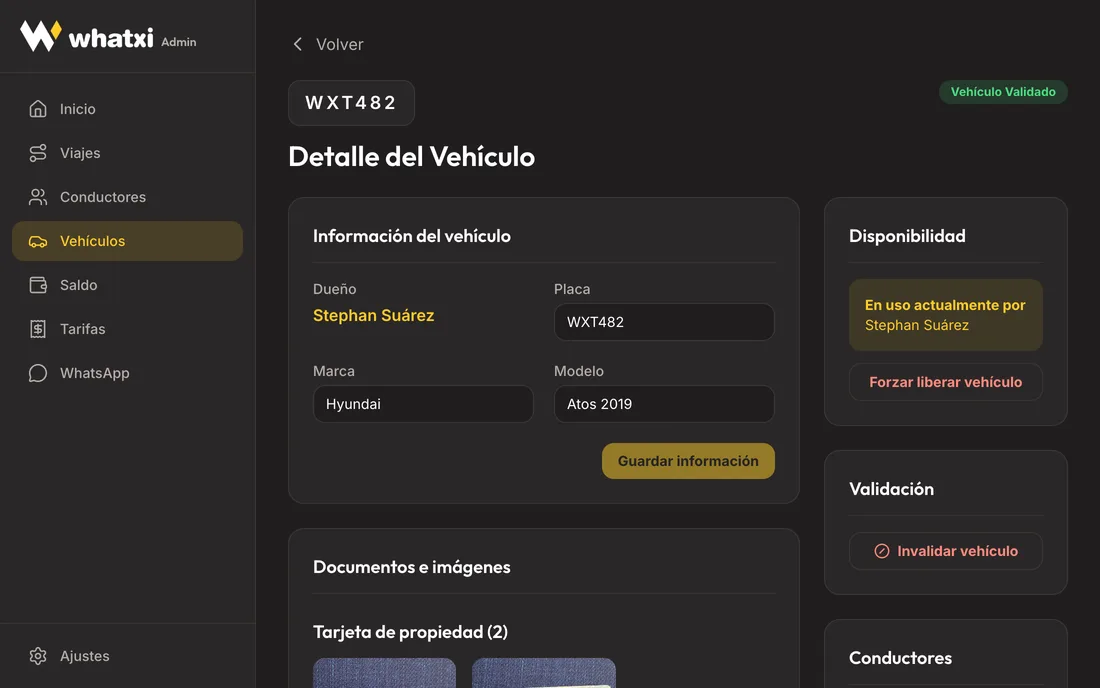Screen dimensions: 1100x688
Task: Click the Admin label beside the logo
Action: tap(179, 42)
